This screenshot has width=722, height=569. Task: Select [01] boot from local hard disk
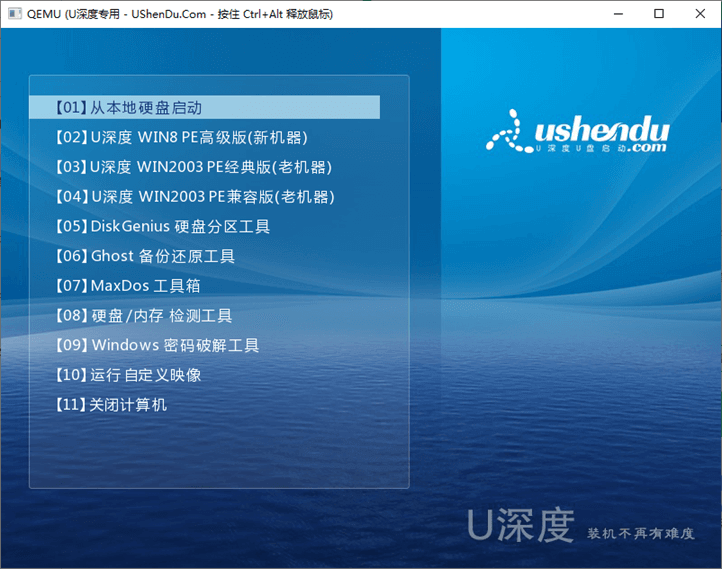(x=204, y=107)
